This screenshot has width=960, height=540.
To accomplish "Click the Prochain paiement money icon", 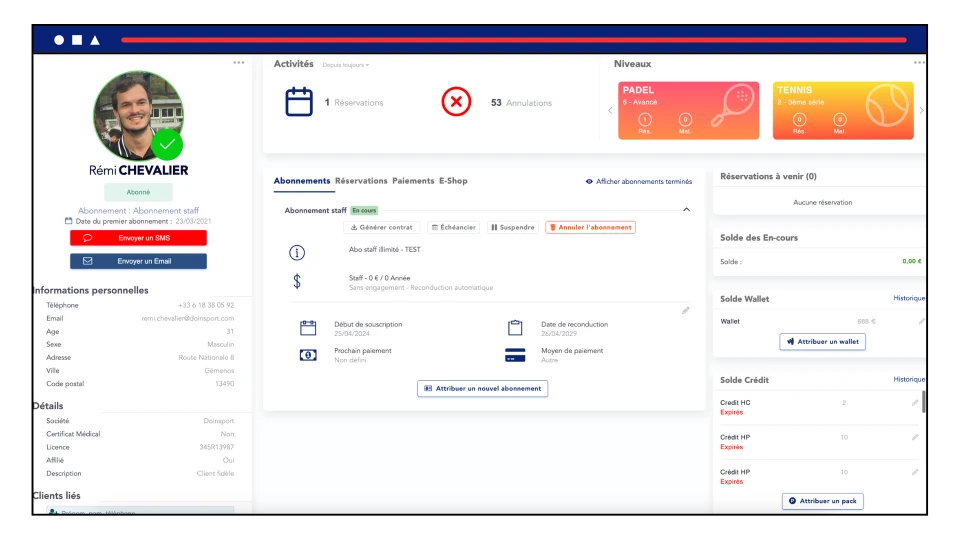I will [x=308, y=355].
